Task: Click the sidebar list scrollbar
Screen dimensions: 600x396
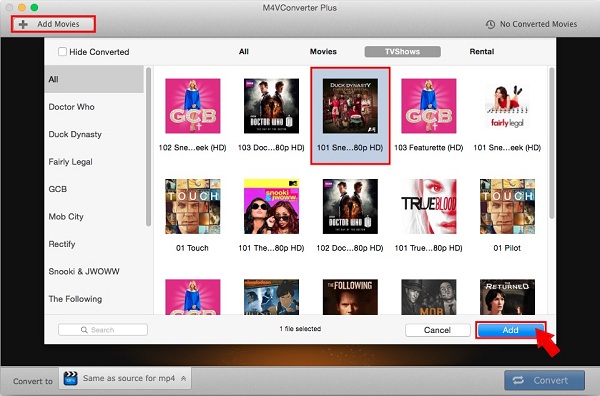Action: click(148, 147)
